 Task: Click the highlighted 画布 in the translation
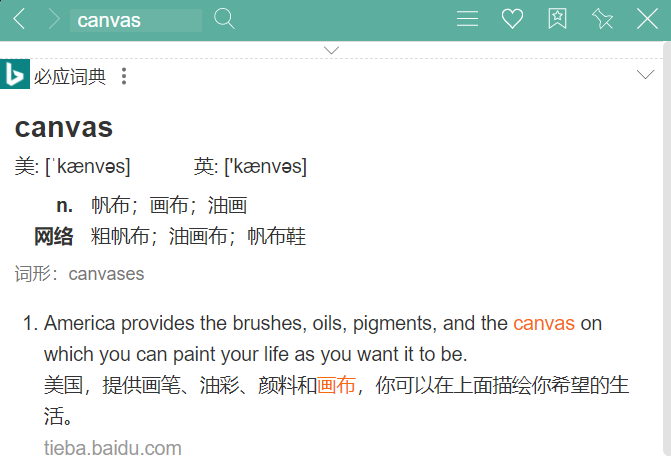[x=336, y=385]
